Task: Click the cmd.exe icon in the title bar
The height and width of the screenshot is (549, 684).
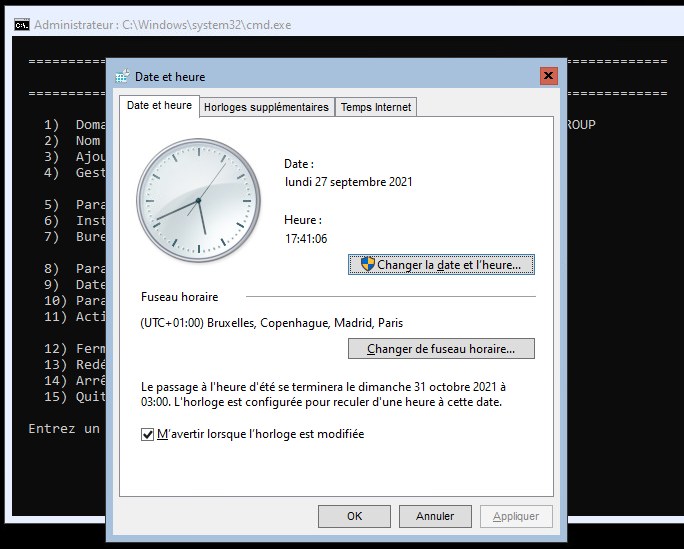Action: [21, 25]
